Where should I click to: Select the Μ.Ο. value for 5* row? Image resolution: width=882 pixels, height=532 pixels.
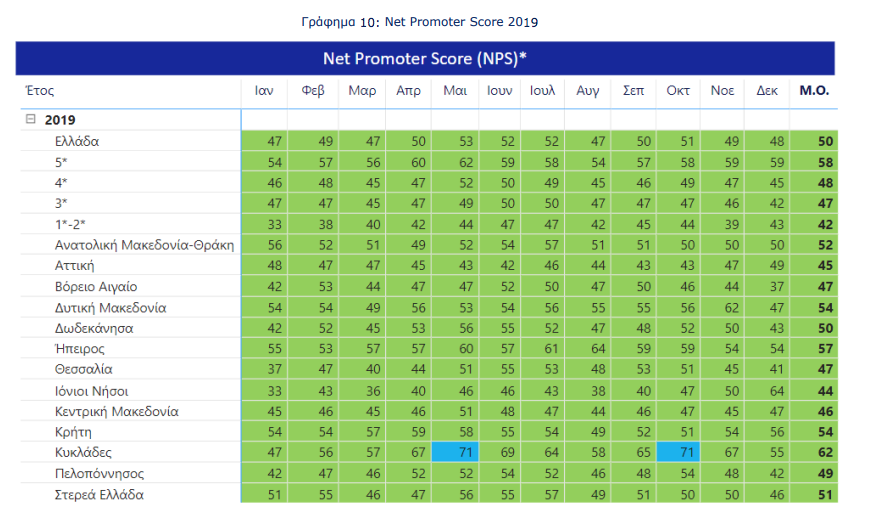point(824,162)
